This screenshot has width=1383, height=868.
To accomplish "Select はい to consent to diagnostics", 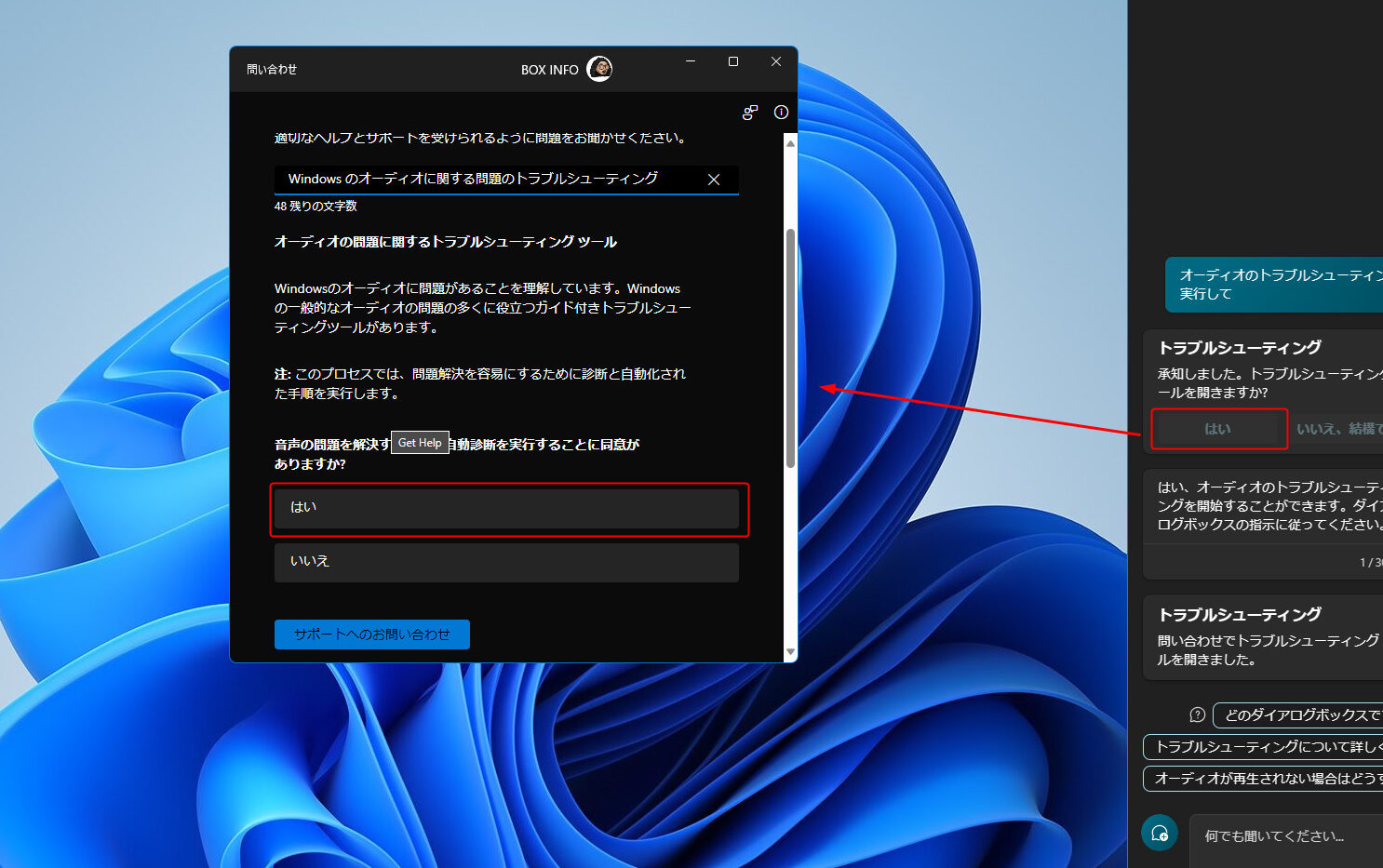I will click(506, 508).
